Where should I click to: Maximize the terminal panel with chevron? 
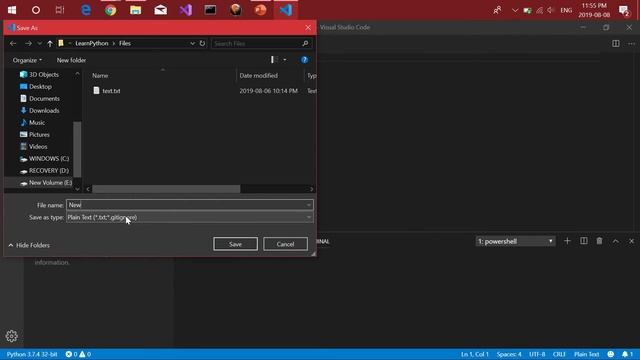pyautogui.click(x=616, y=241)
